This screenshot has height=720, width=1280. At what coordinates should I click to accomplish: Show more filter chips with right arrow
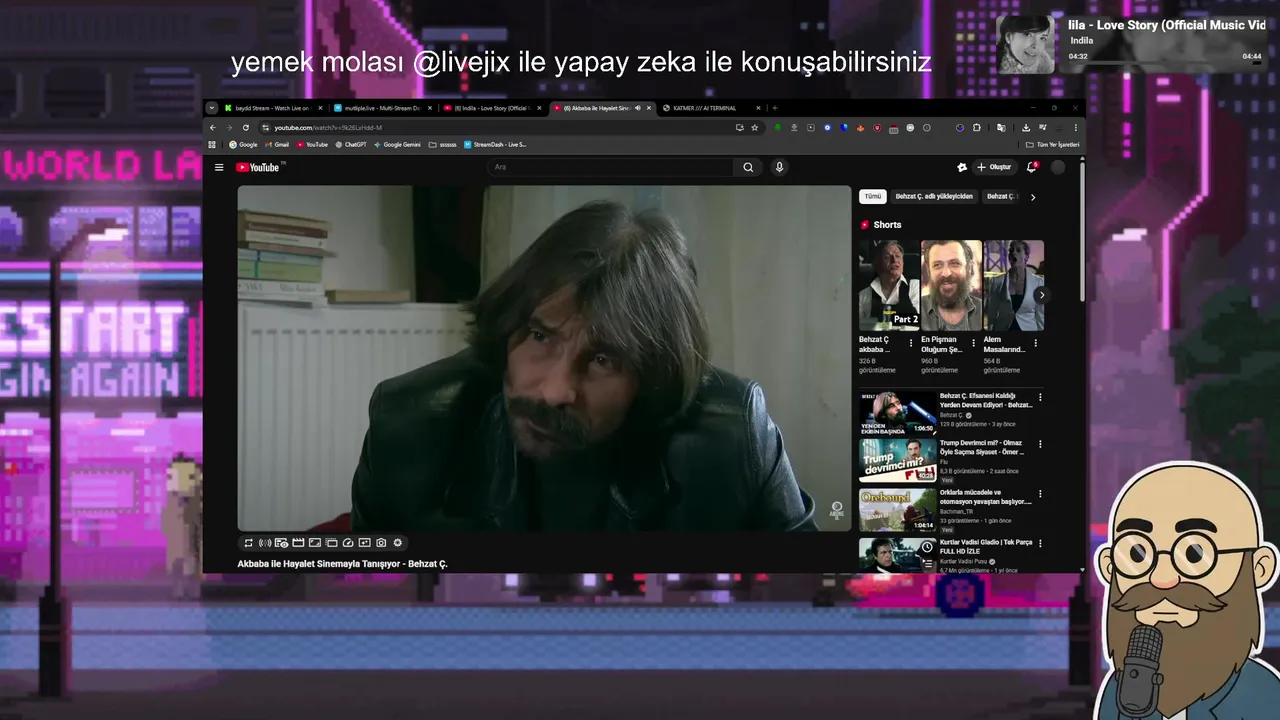(x=1033, y=197)
